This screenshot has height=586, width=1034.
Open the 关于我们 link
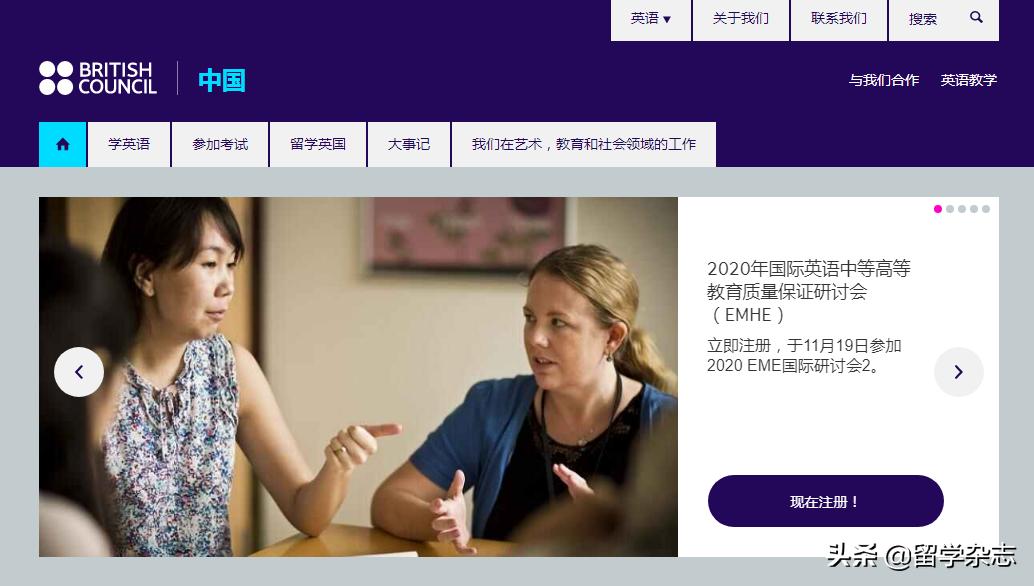741,19
